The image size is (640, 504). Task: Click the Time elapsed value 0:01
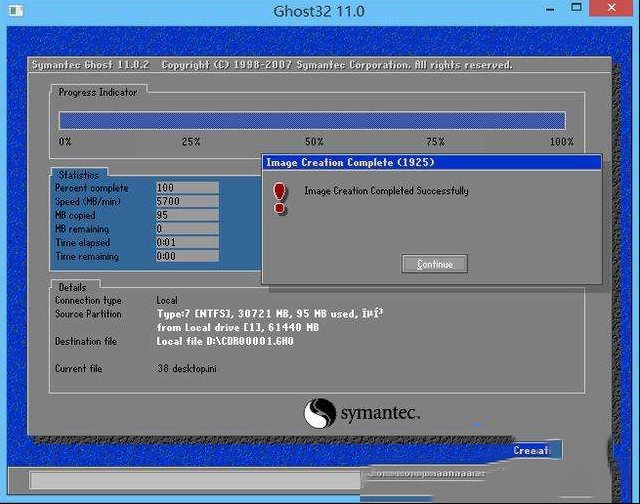[x=187, y=242]
